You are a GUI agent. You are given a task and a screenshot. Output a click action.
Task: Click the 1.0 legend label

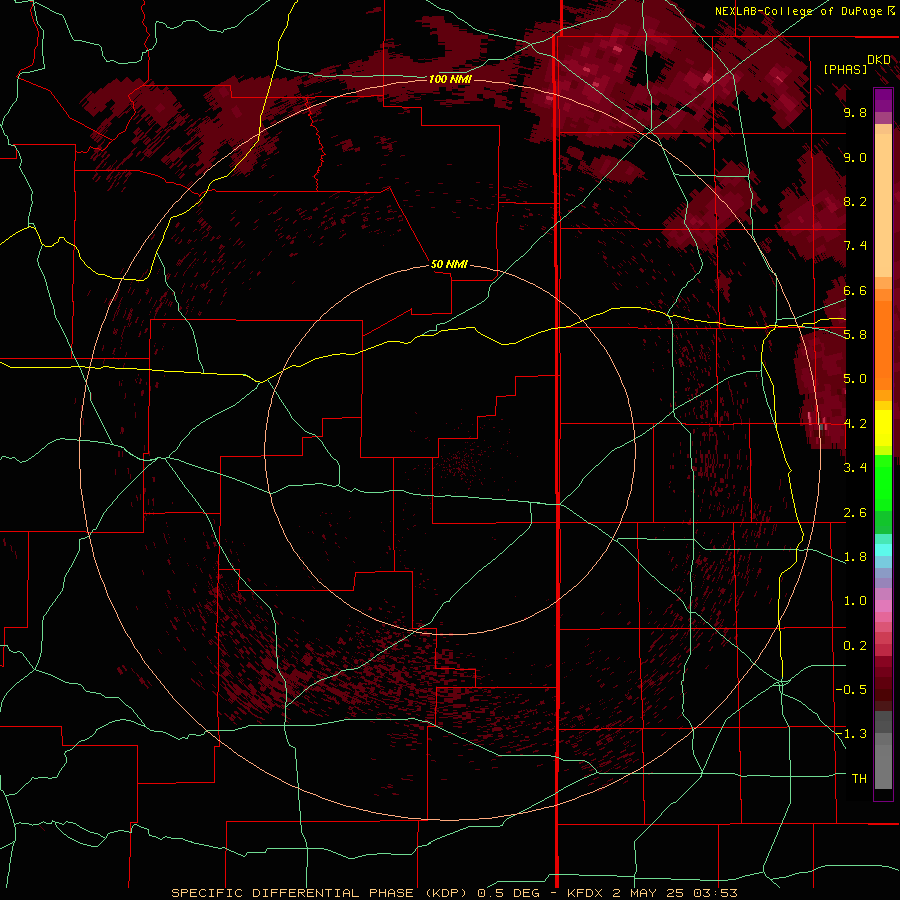[x=855, y=601]
